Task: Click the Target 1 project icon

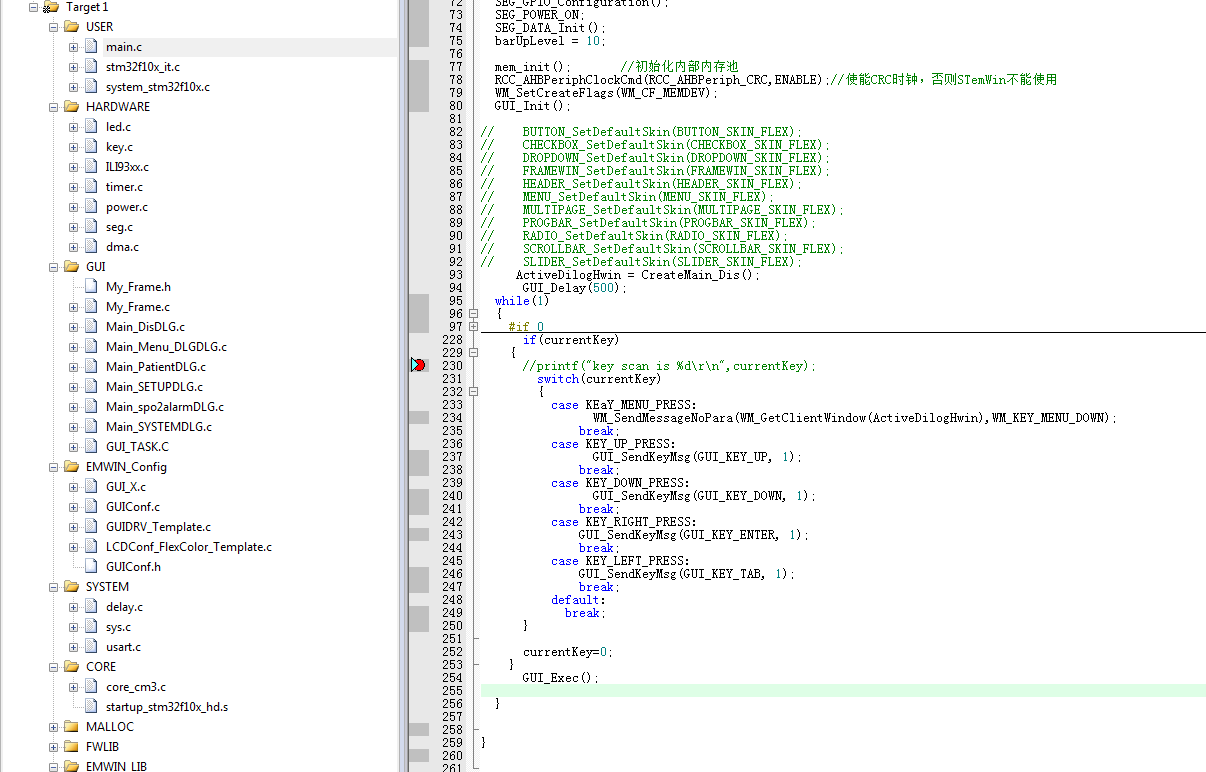Action: click(x=51, y=7)
